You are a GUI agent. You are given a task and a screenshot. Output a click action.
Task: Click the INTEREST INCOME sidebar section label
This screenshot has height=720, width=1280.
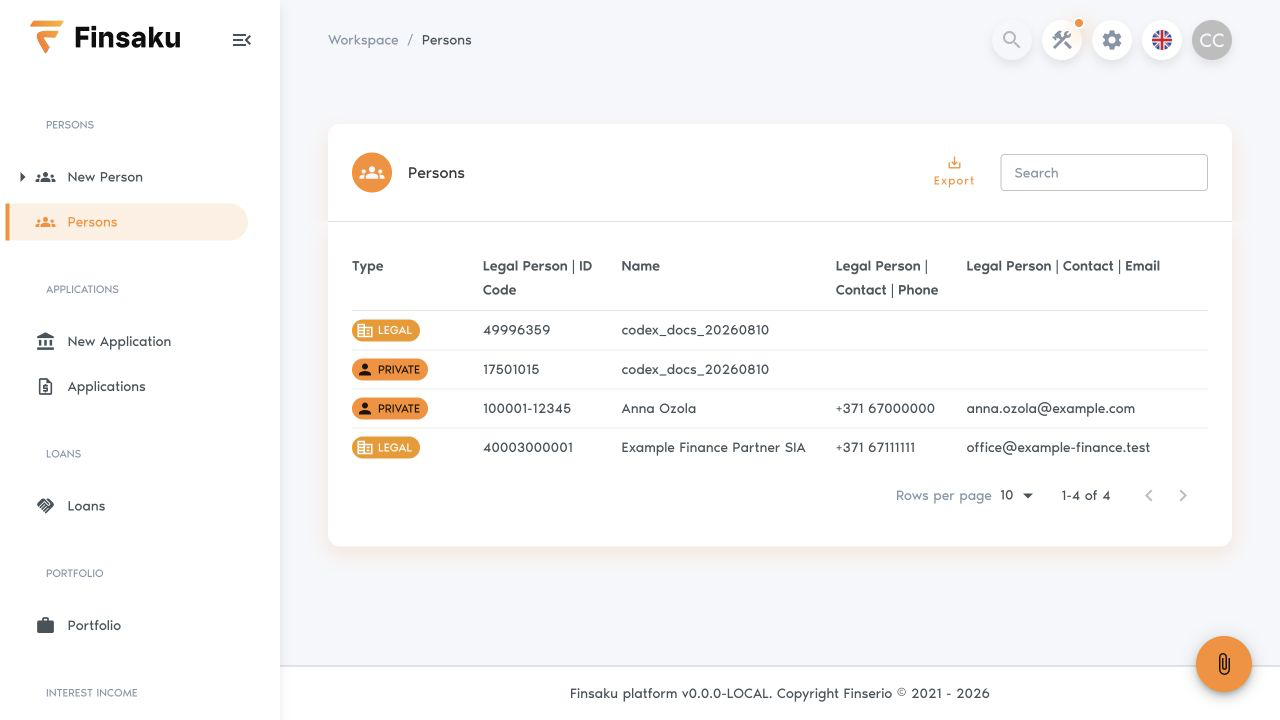pos(92,692)
